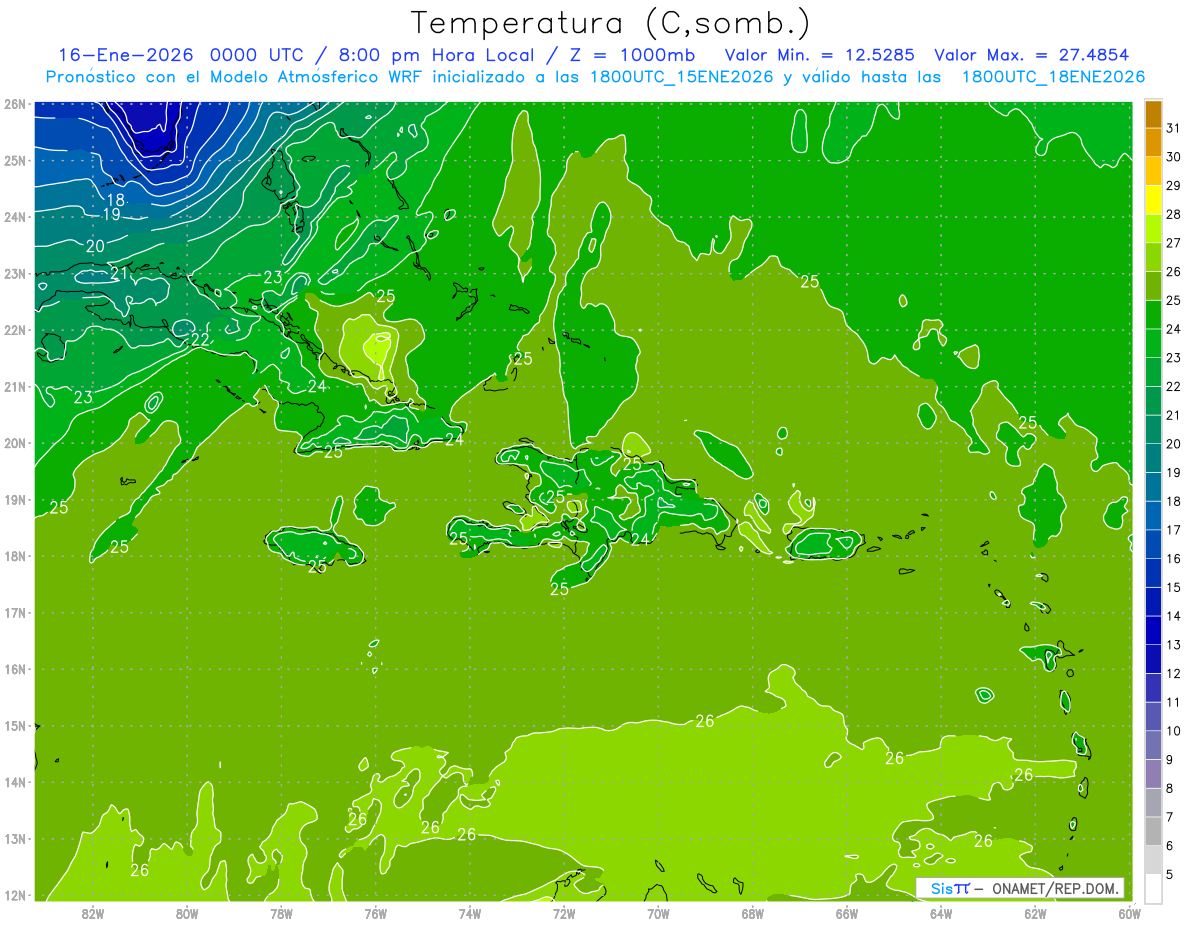Click the 18N latitude axis label
Image resolution: width=1200 pixels, height=927 pixels.
[x=15, y=556]
